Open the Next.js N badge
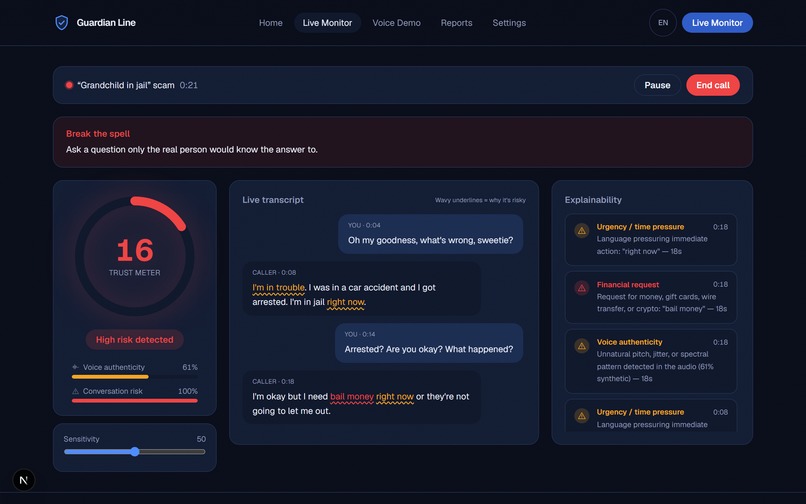 (24, 480)
